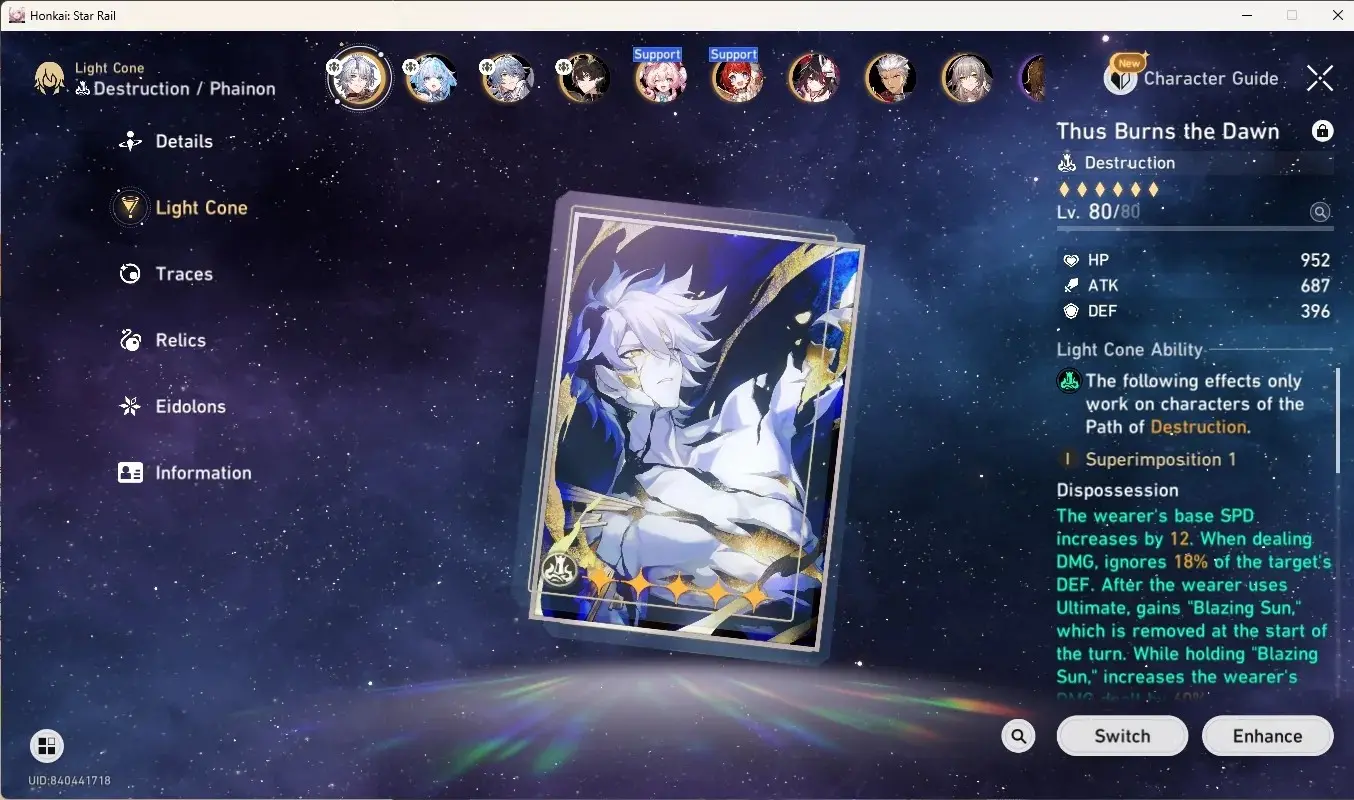Click the "Light Cone Ability" heading
The image size is (1354, 800).
[1130, 350]
